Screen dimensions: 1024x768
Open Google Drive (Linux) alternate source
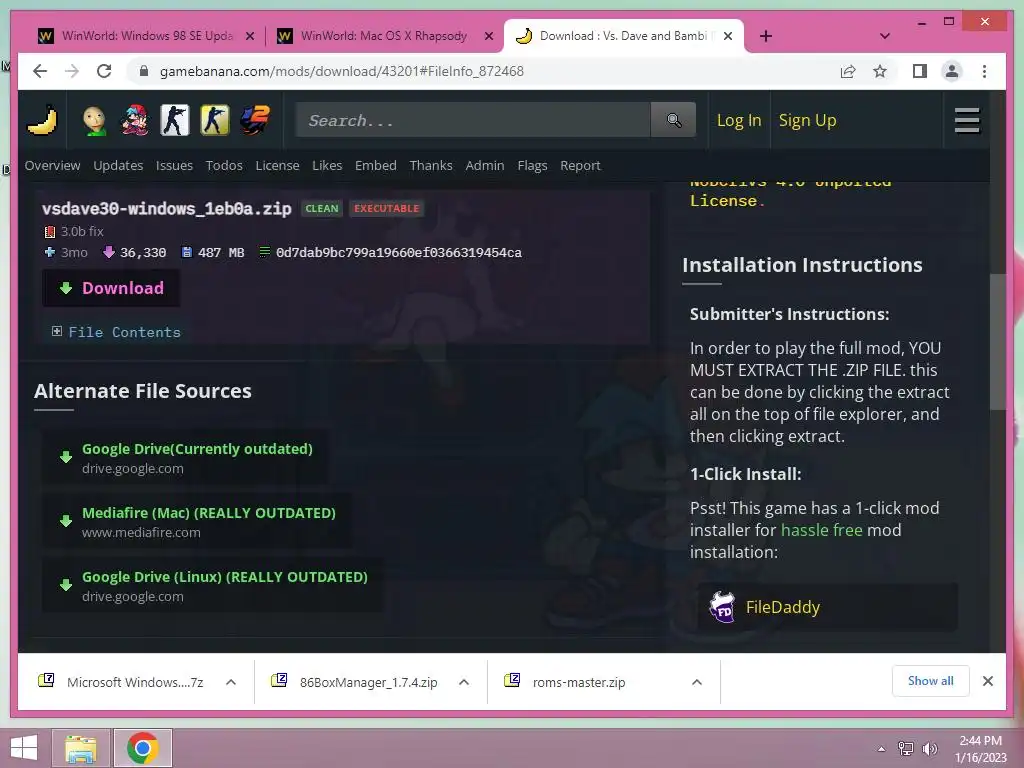[x=213, y=585]
